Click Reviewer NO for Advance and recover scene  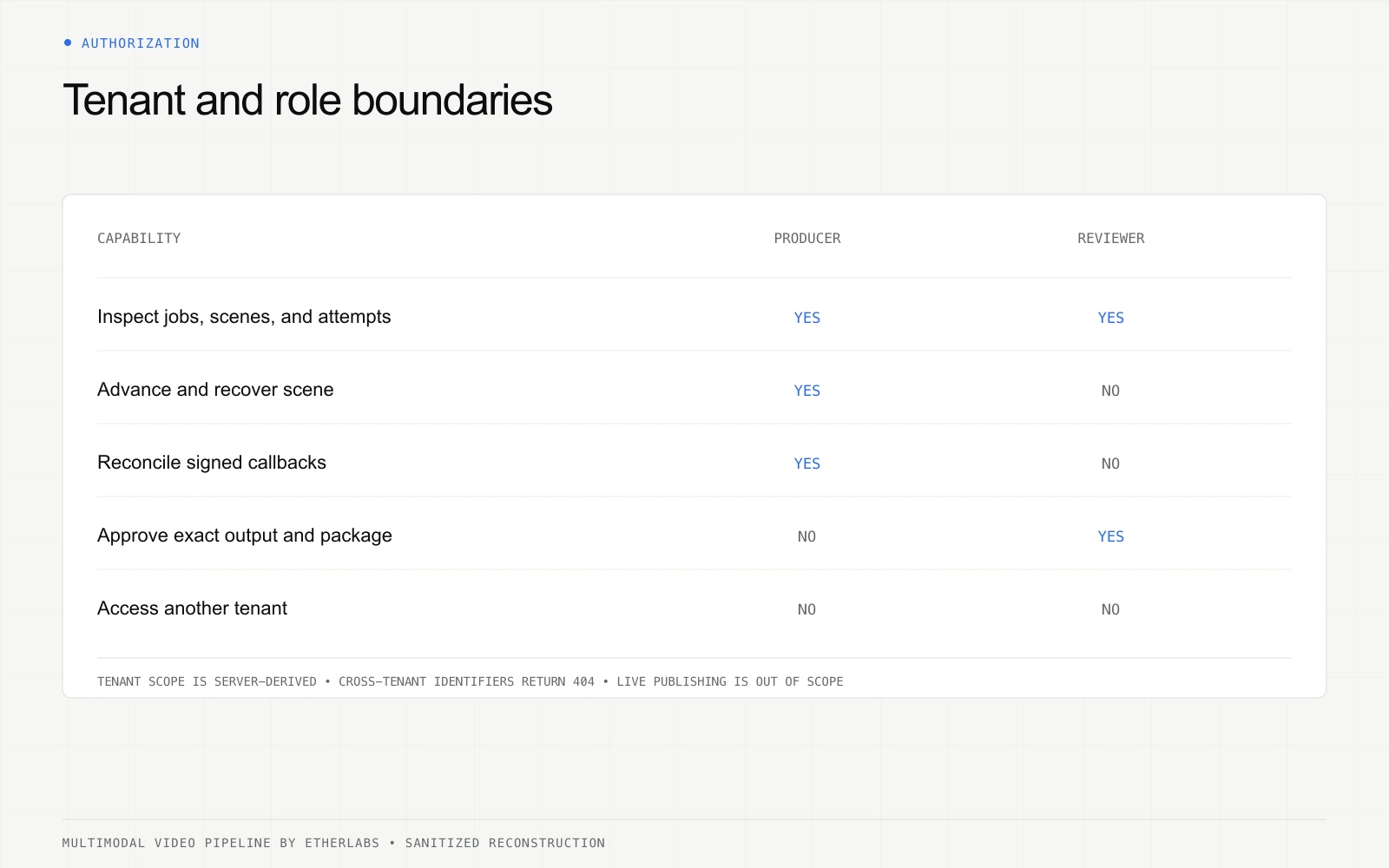[1111, 391]
